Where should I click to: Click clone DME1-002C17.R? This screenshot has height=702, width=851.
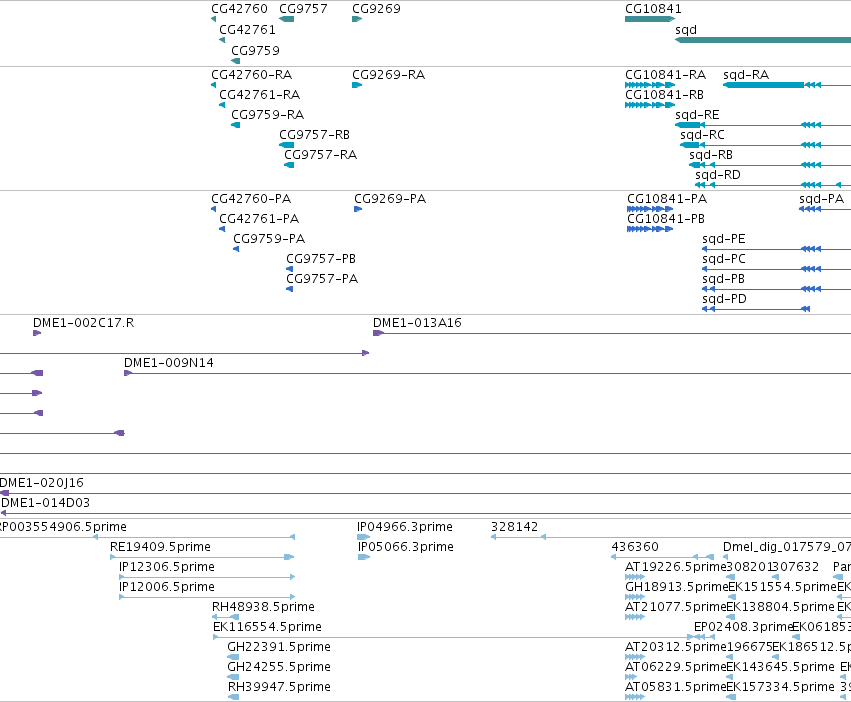[84, 322]
